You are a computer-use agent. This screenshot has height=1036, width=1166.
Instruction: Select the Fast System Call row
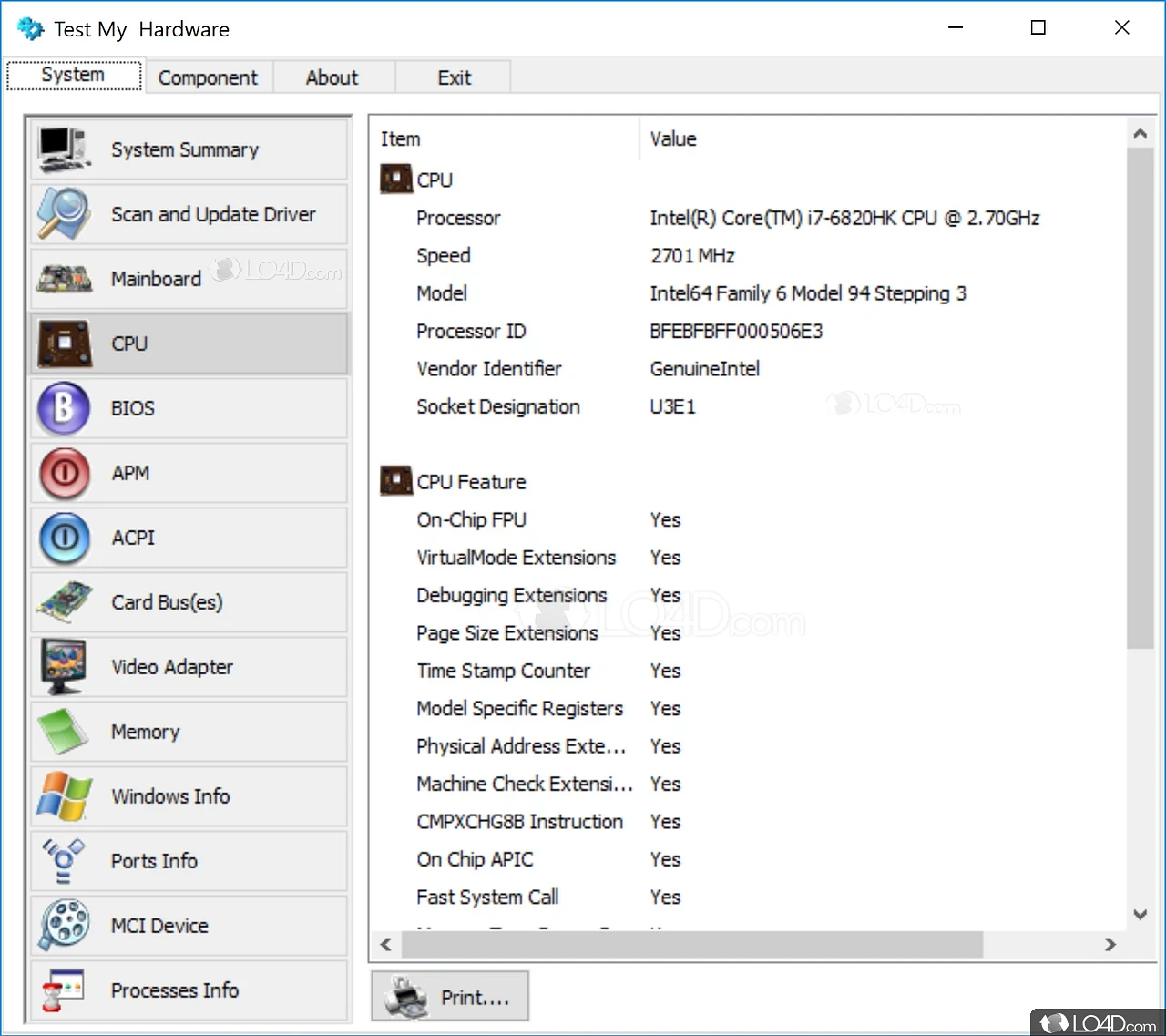pyautogui.click(x=749, y=898)
